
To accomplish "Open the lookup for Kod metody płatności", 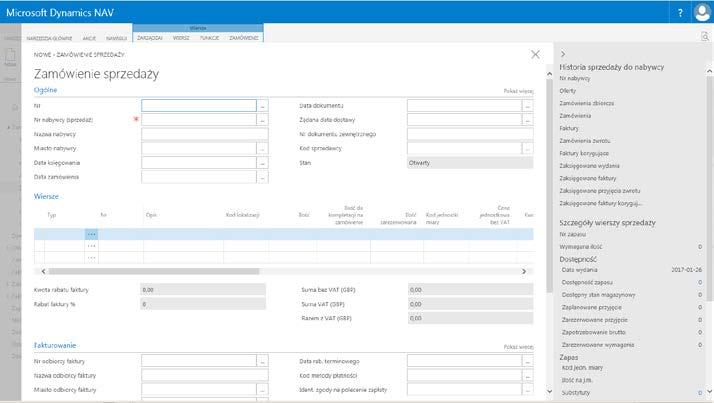I will (527, 376).
